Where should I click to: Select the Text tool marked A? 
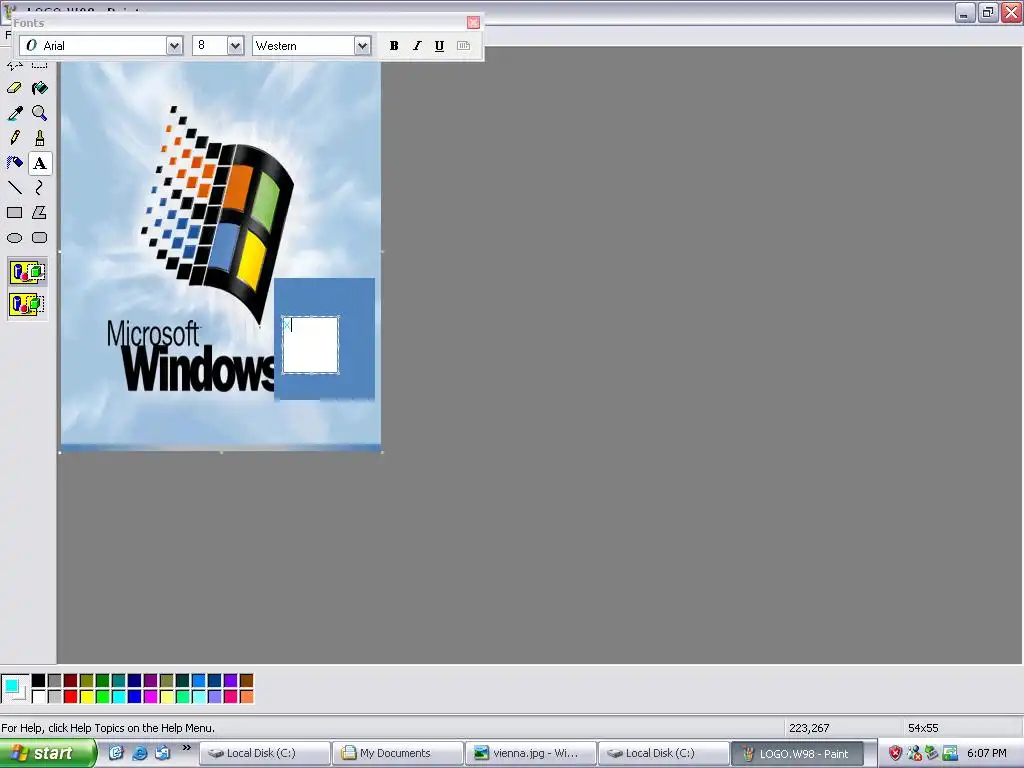39,163
